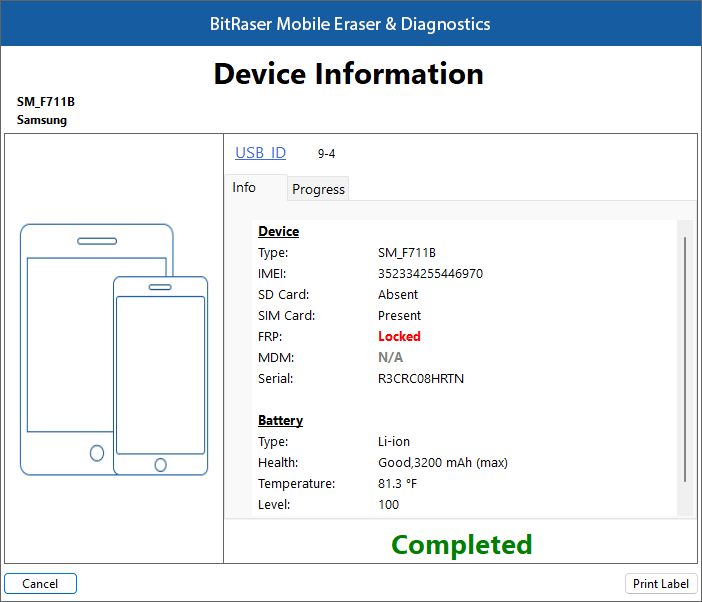Click the USB ID value 9-4
The width and height of the screenshot is (702, 602).
(326, 154)
